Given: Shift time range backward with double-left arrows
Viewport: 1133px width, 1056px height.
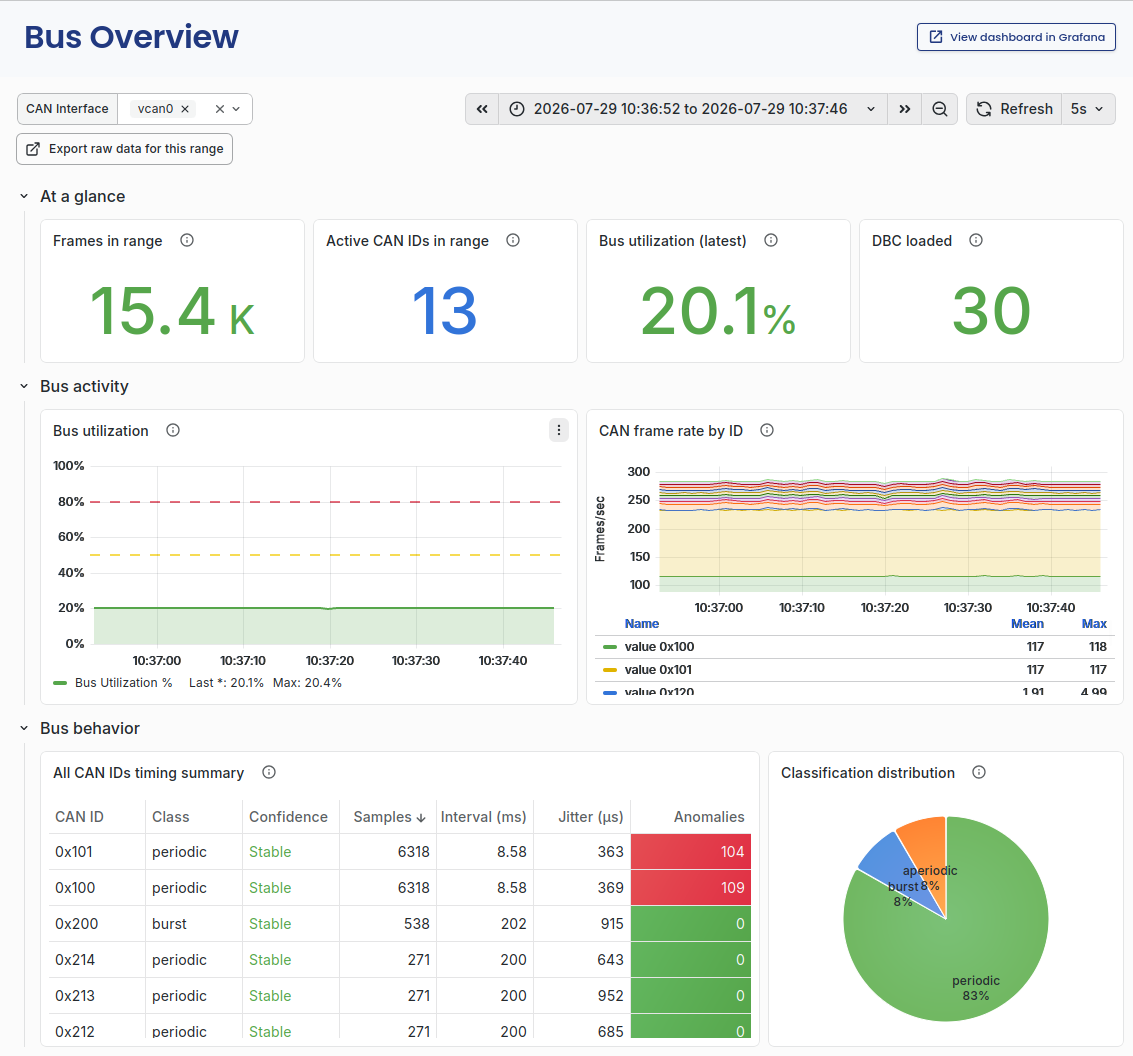Looking at the screenshot, I should (482, 109).
